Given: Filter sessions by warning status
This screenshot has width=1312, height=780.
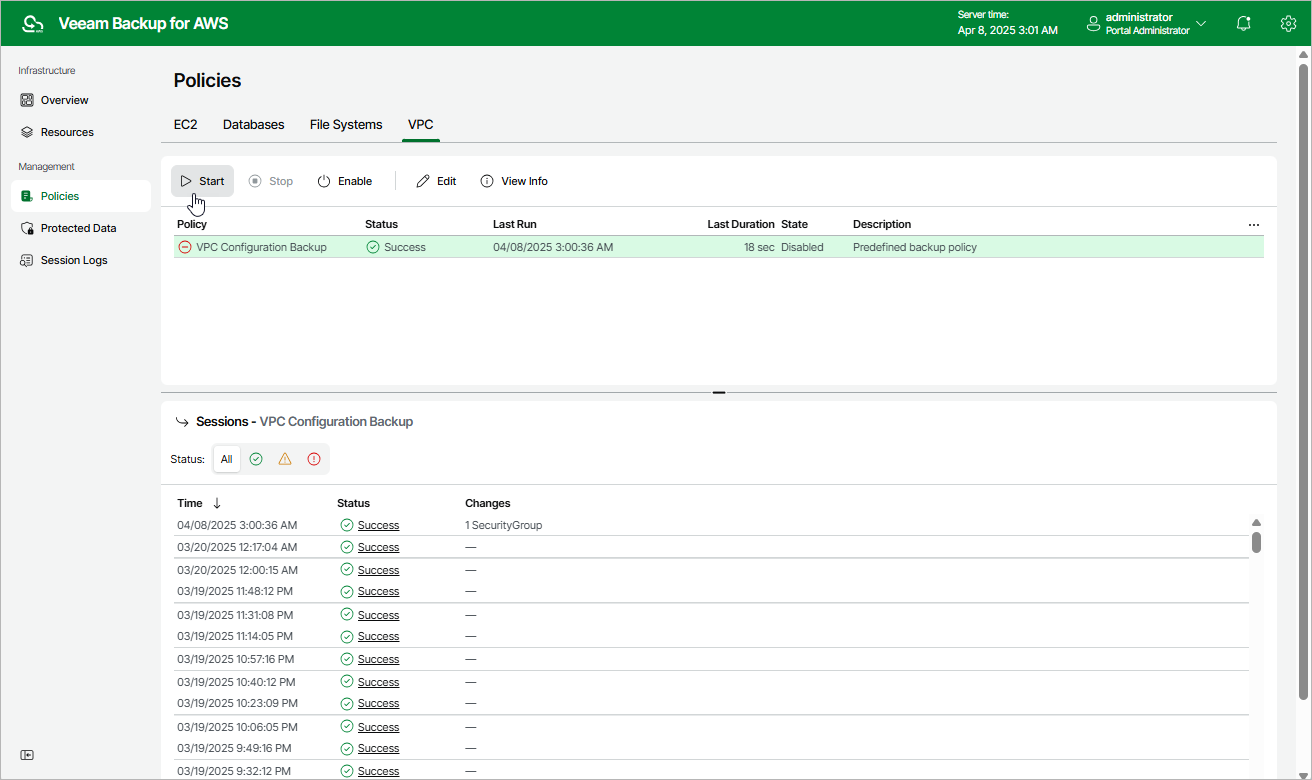Looking at the screenshot, I should point(285,459).
